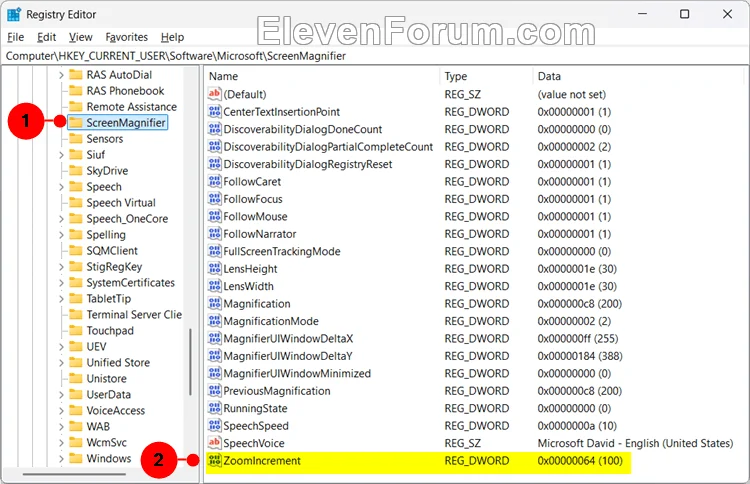Click the LensHeight DWORD icon
The height and width of the screenshot is (484, 750).
[215, 268]
